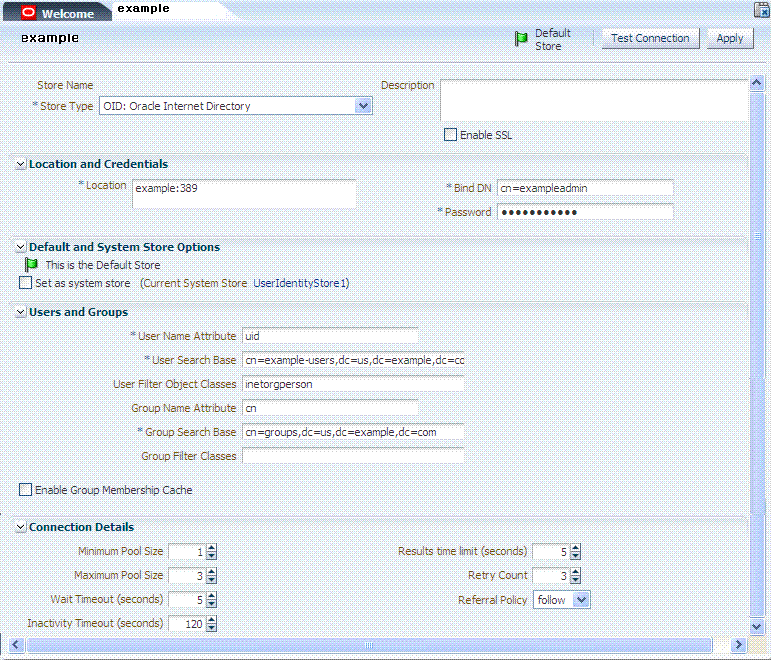This screenshot has width=771, height=660.
Task: Click the Apply button
Action: (730, 38)
